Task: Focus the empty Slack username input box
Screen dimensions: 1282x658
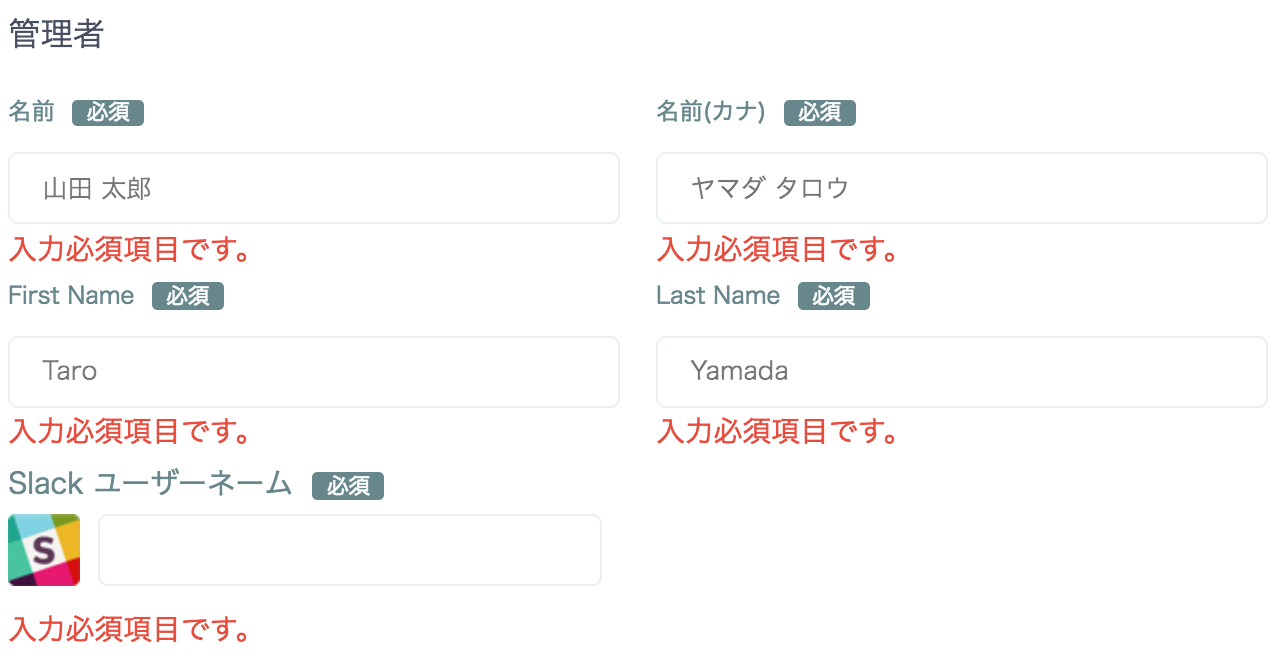Action: tap(350, 550)
